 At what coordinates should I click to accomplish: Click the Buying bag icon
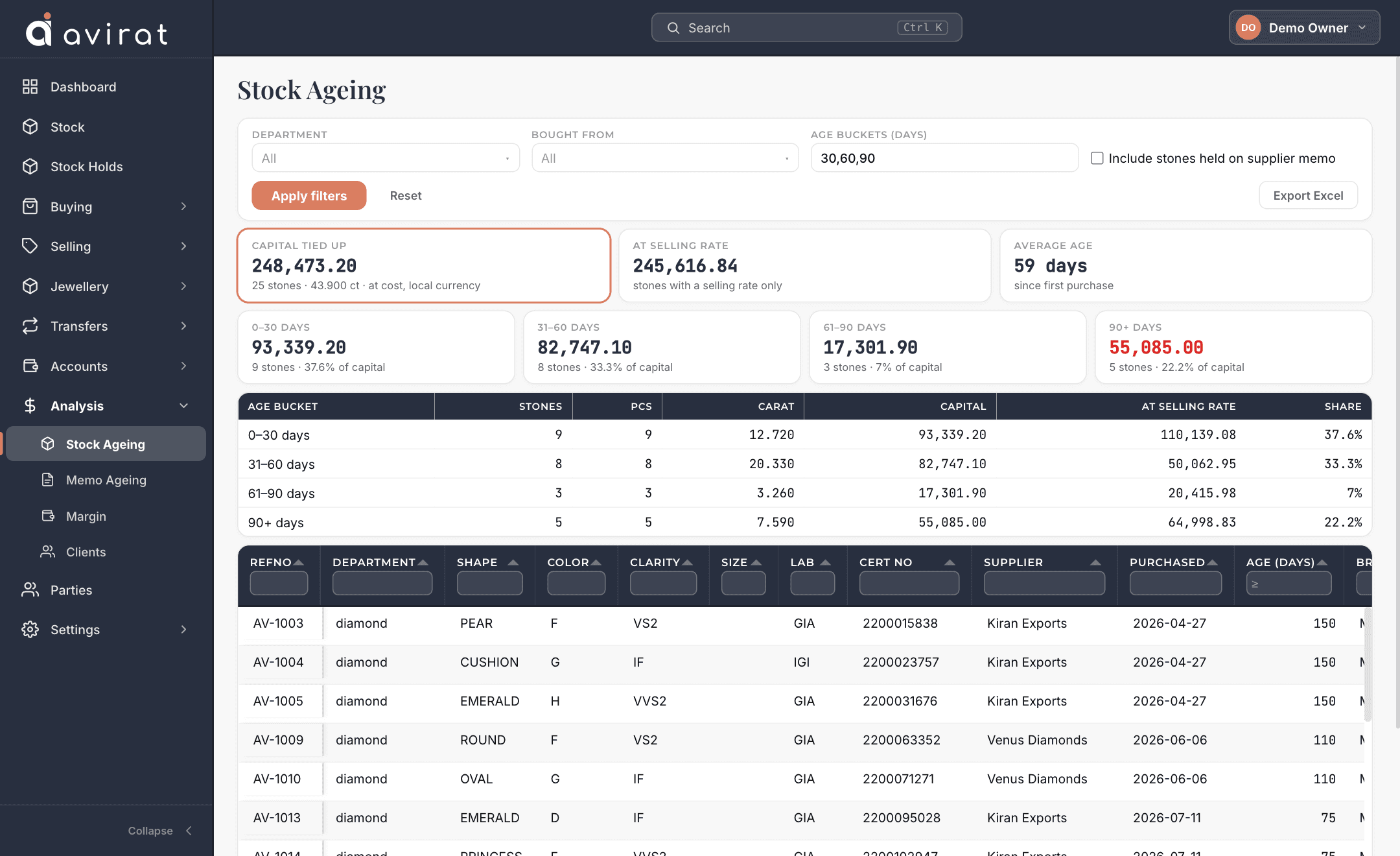pos(30,206)
